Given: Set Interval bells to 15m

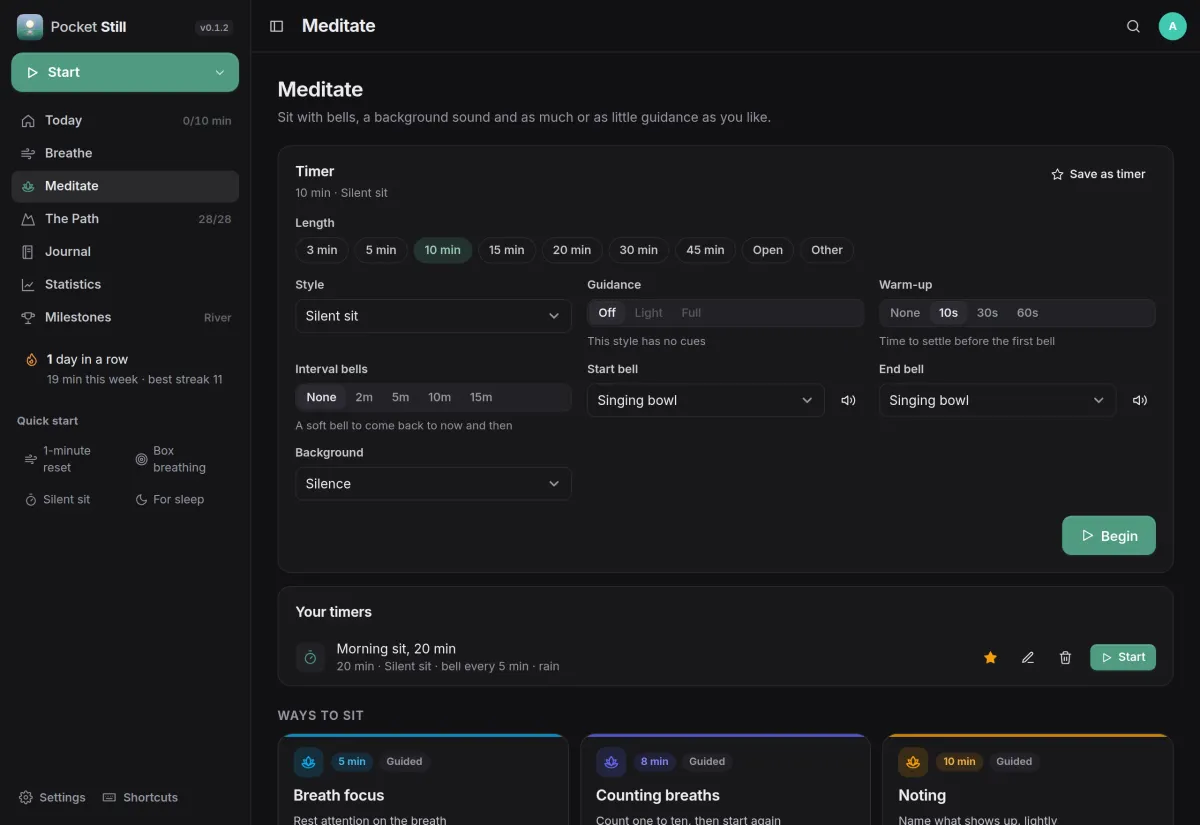Looking at the screenshot, I should point(481,397).
